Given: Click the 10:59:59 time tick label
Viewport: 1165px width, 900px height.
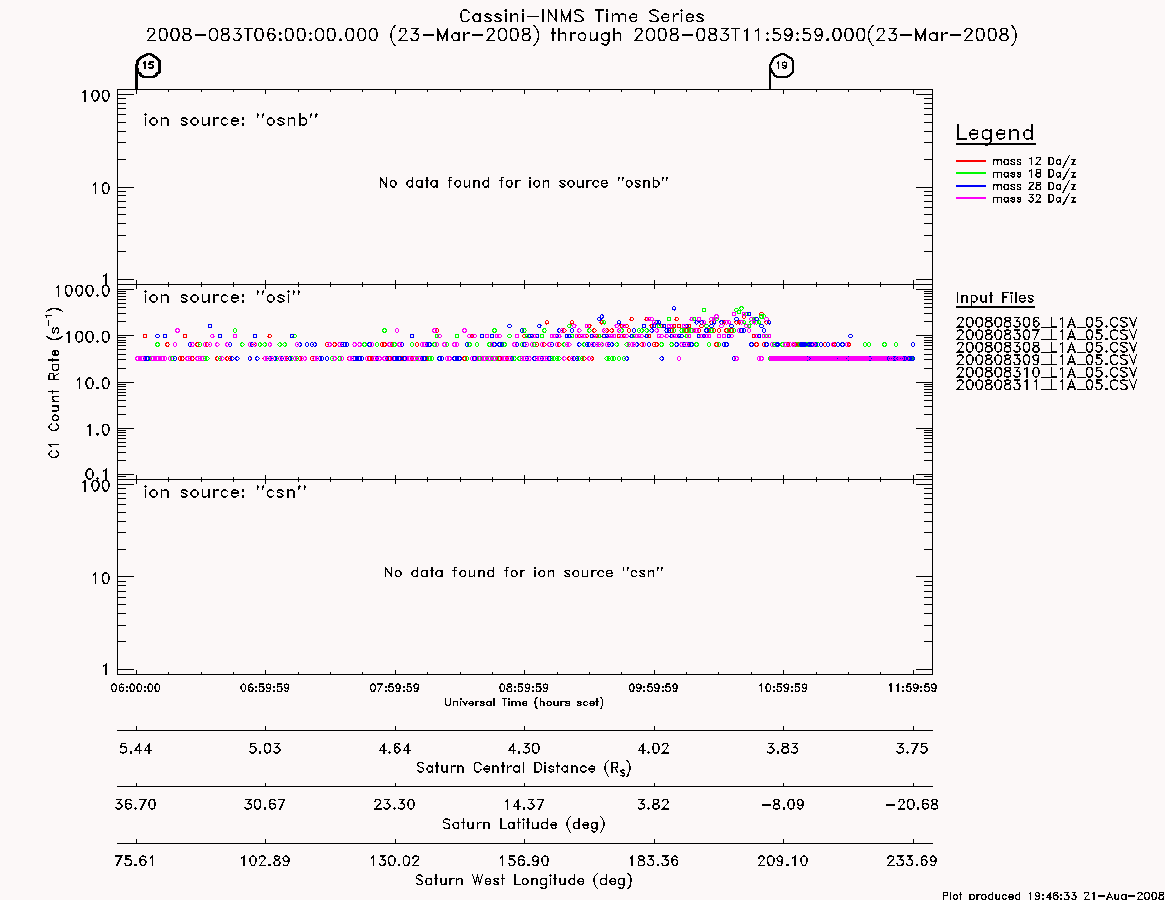Looking at the screenshot, I should pos(782,688).
